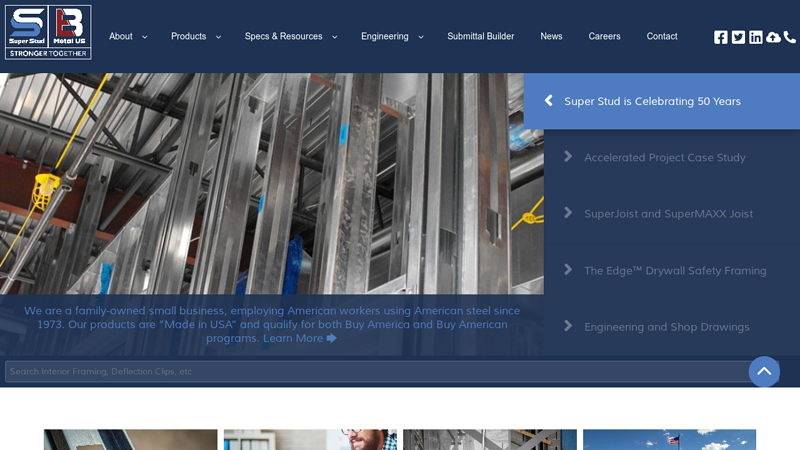Screen dimensions: 800x450
Task: Expand the Products dropdown menu
Action: pos(196,37)
